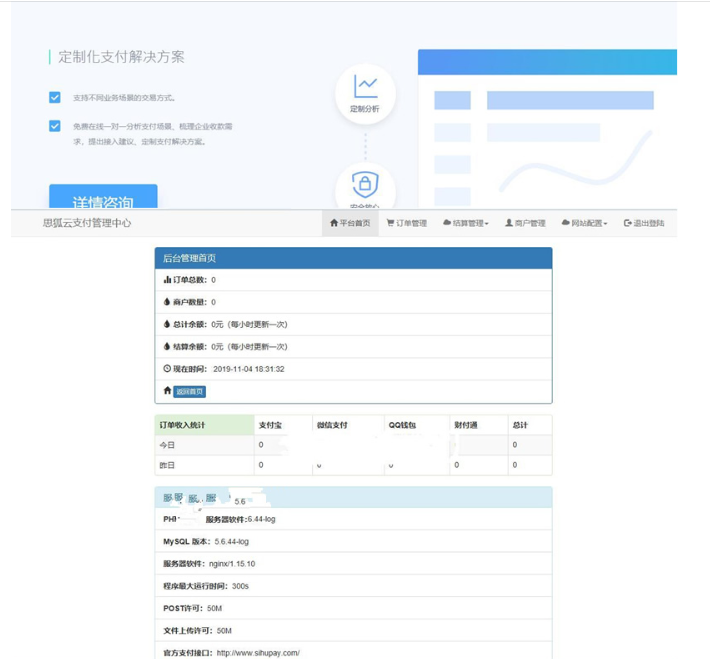The image size is (710, 659).
Task: Open the 平台首页 nav item
Action: pos(350,224)
